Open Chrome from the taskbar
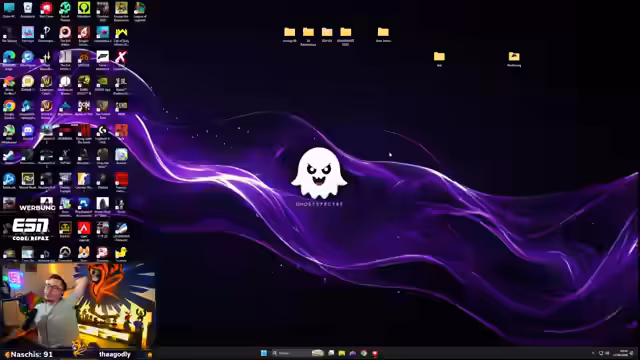This screenshot has width=640, height=360. [x=364, y=353]
